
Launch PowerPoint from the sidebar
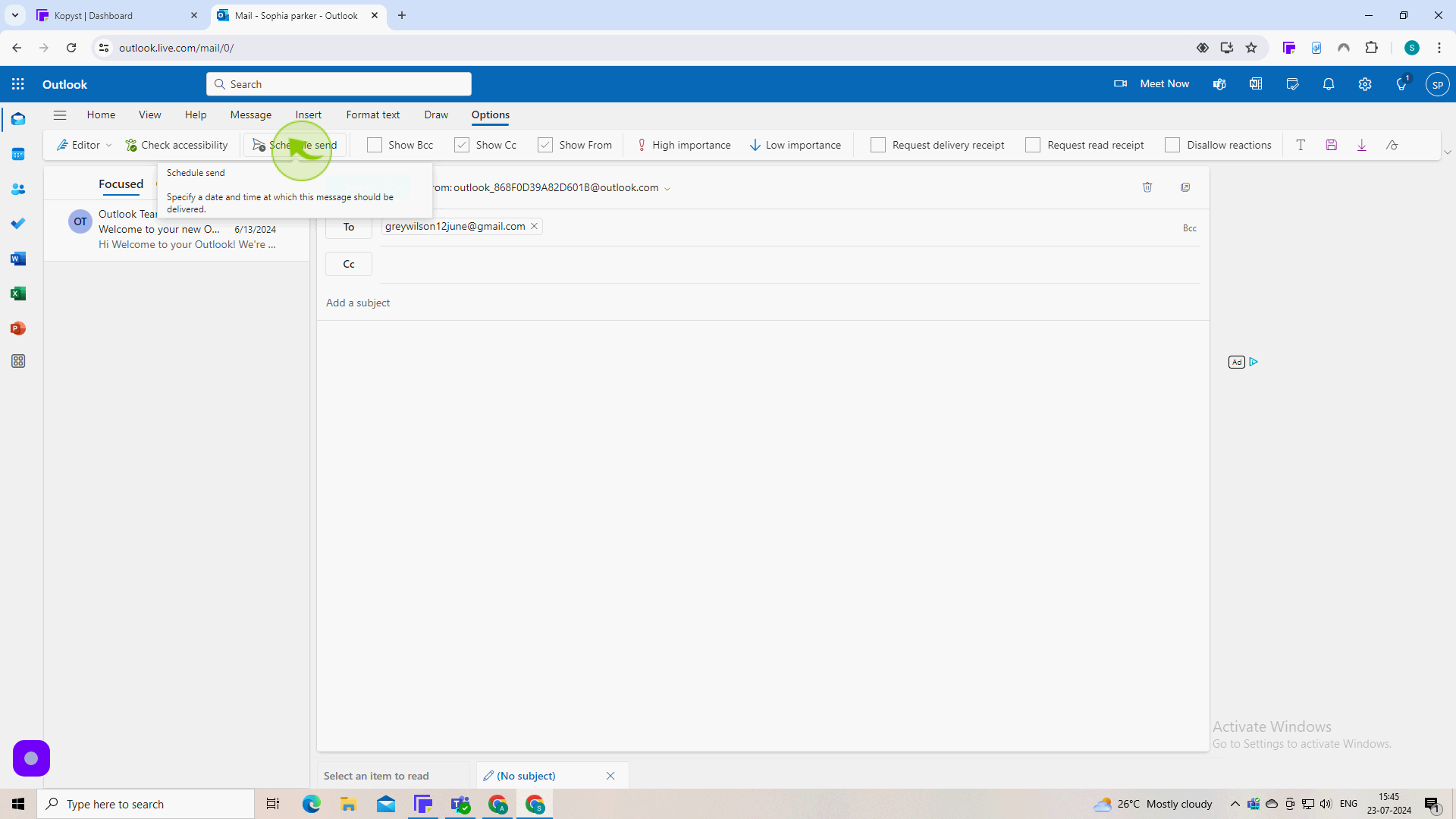pos(18,328)
